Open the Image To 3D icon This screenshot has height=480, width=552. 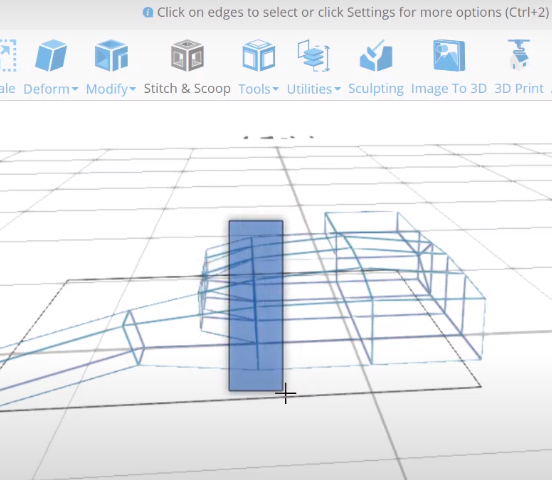coord(449,56)
